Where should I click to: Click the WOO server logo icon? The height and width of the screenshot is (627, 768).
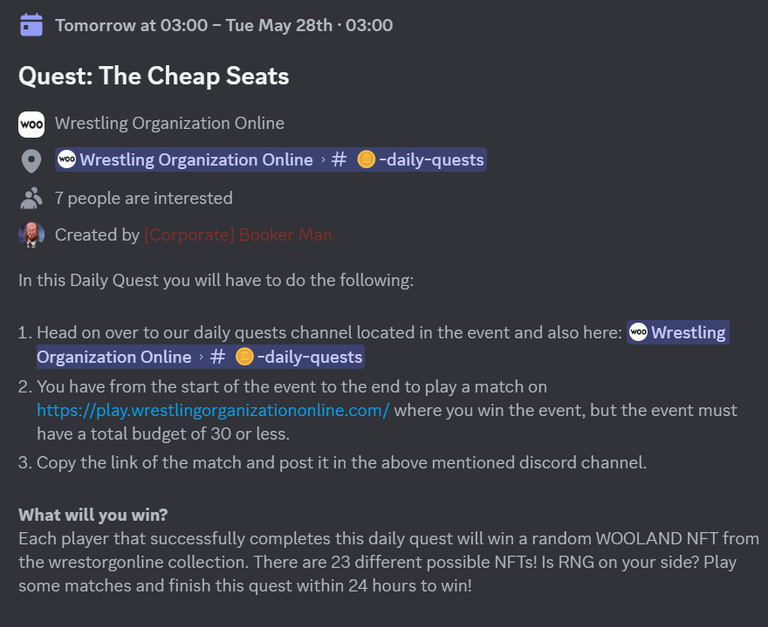click(31, 124)
